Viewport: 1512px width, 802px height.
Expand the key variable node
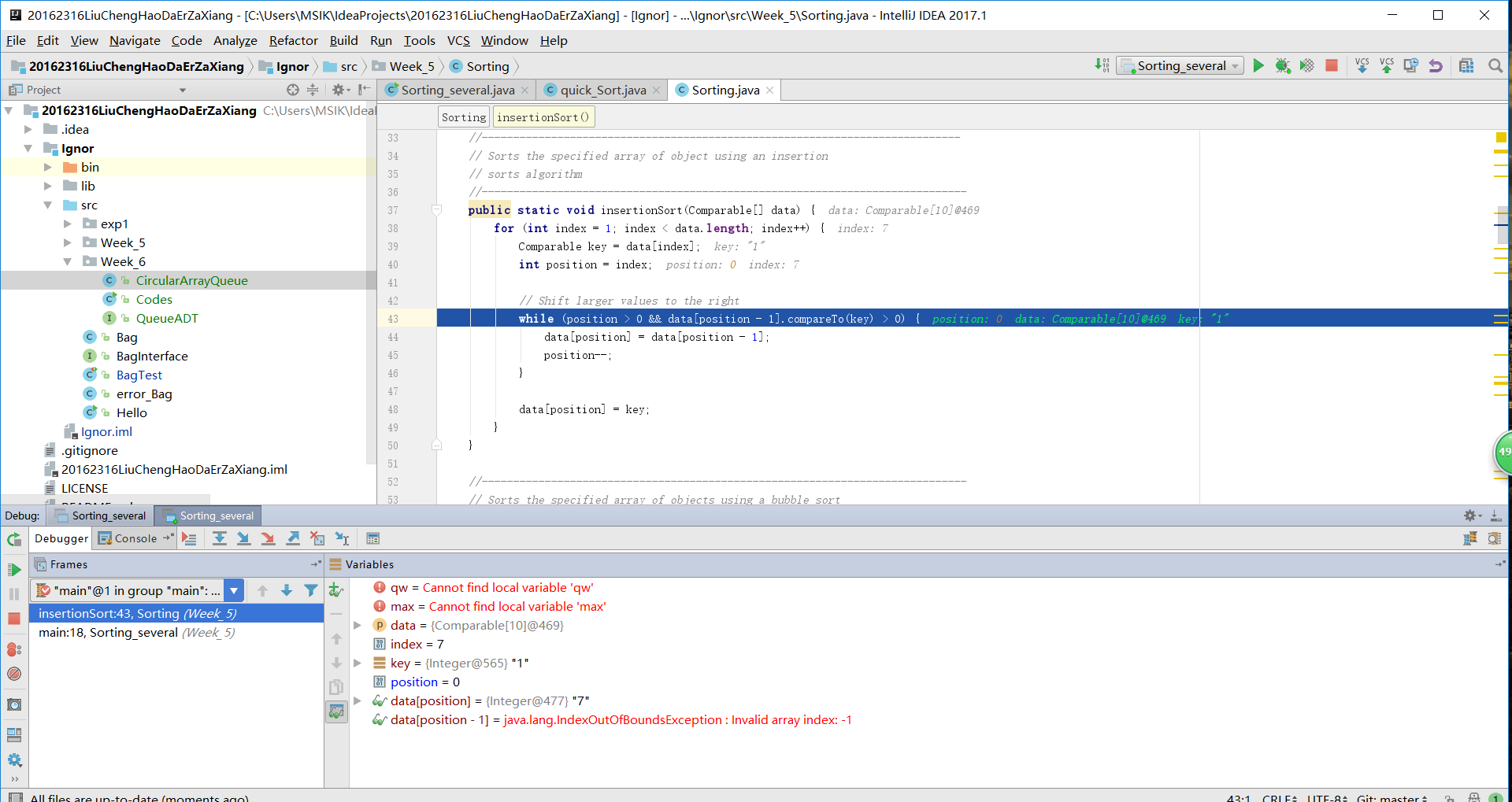(358, 663)
